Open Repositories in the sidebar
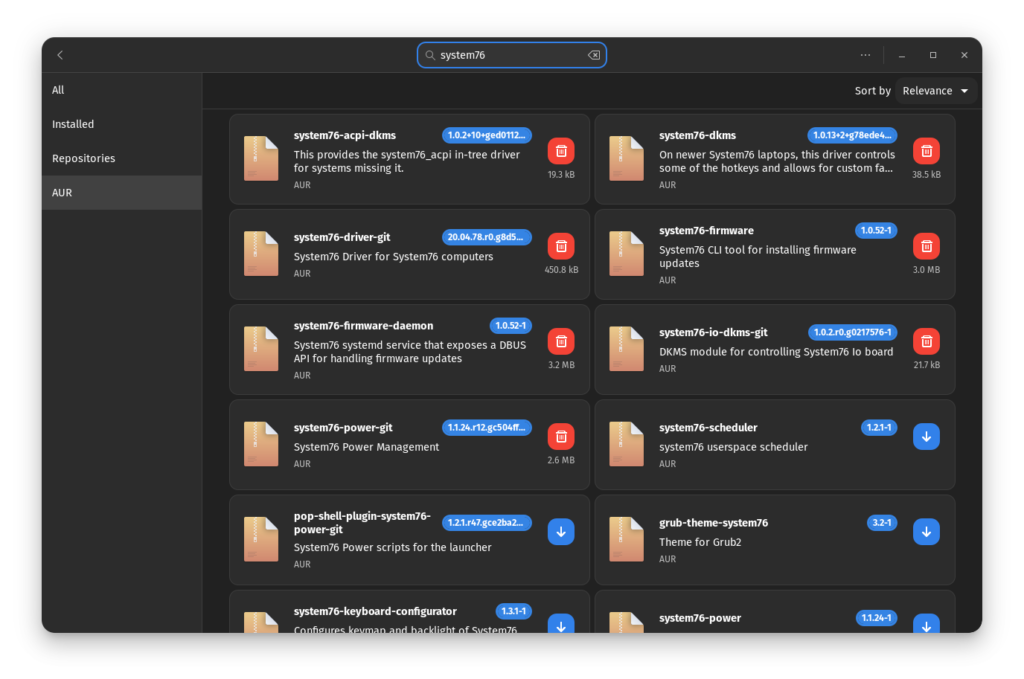Image resolution: width=1024 pixels, height=679 pixels. 83,158
